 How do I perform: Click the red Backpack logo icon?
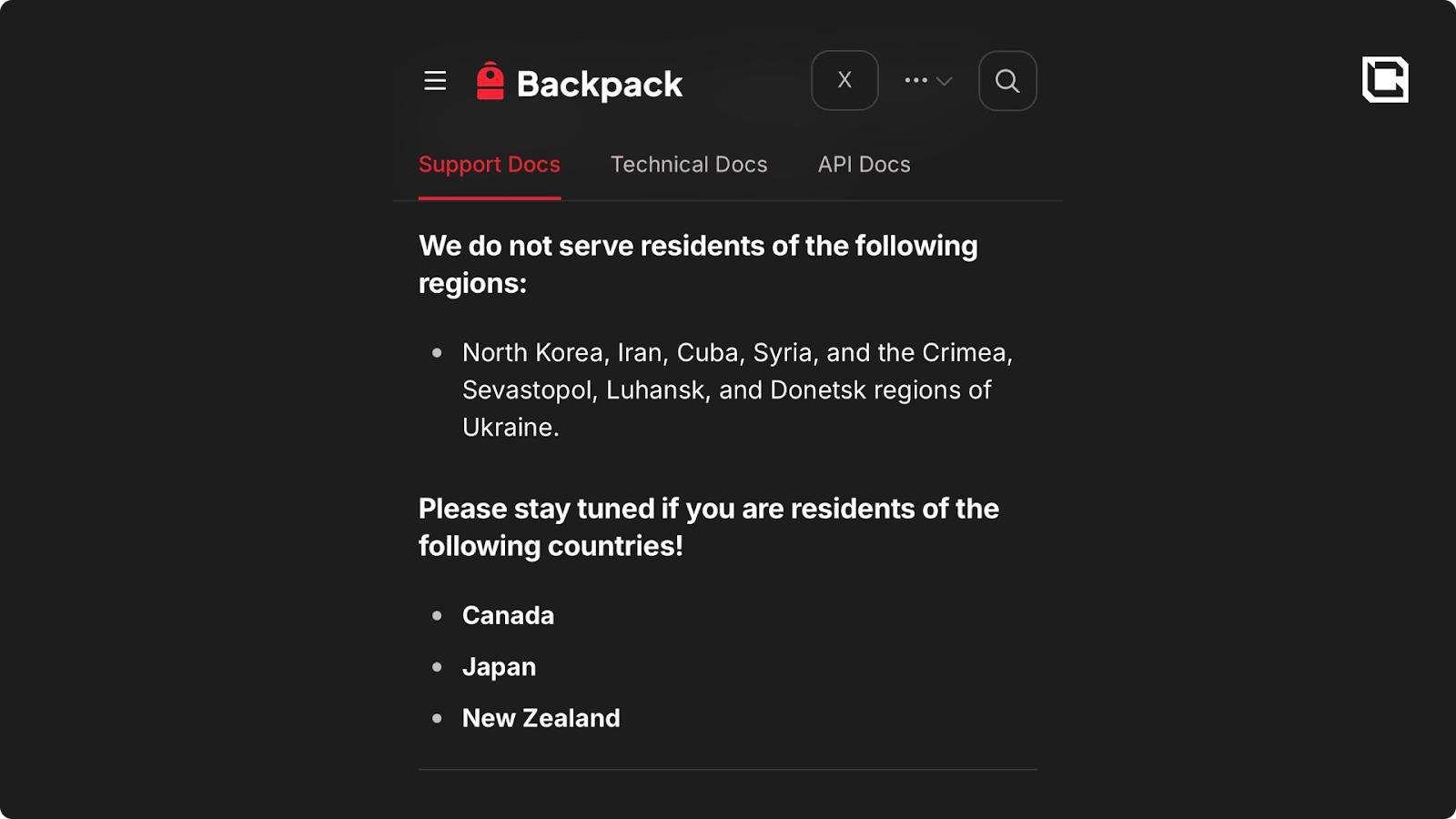click(490, 81)
